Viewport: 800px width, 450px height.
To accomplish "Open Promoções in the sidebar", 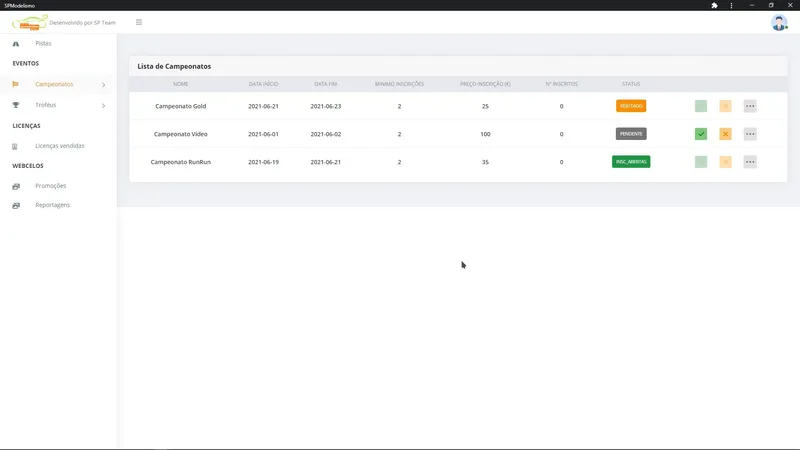I will click(x=51, y=186).
